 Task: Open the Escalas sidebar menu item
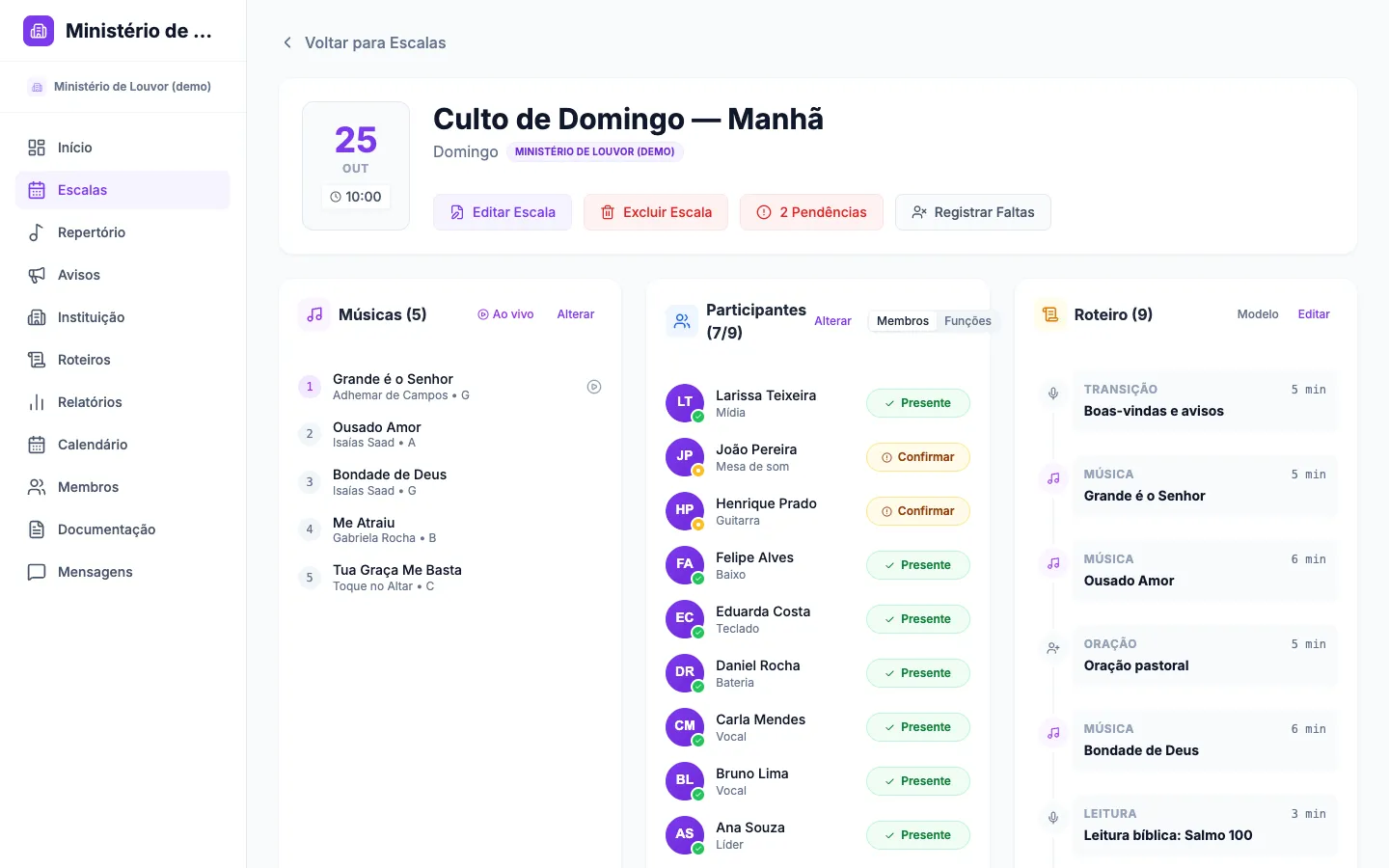click(x=123, y=190)
